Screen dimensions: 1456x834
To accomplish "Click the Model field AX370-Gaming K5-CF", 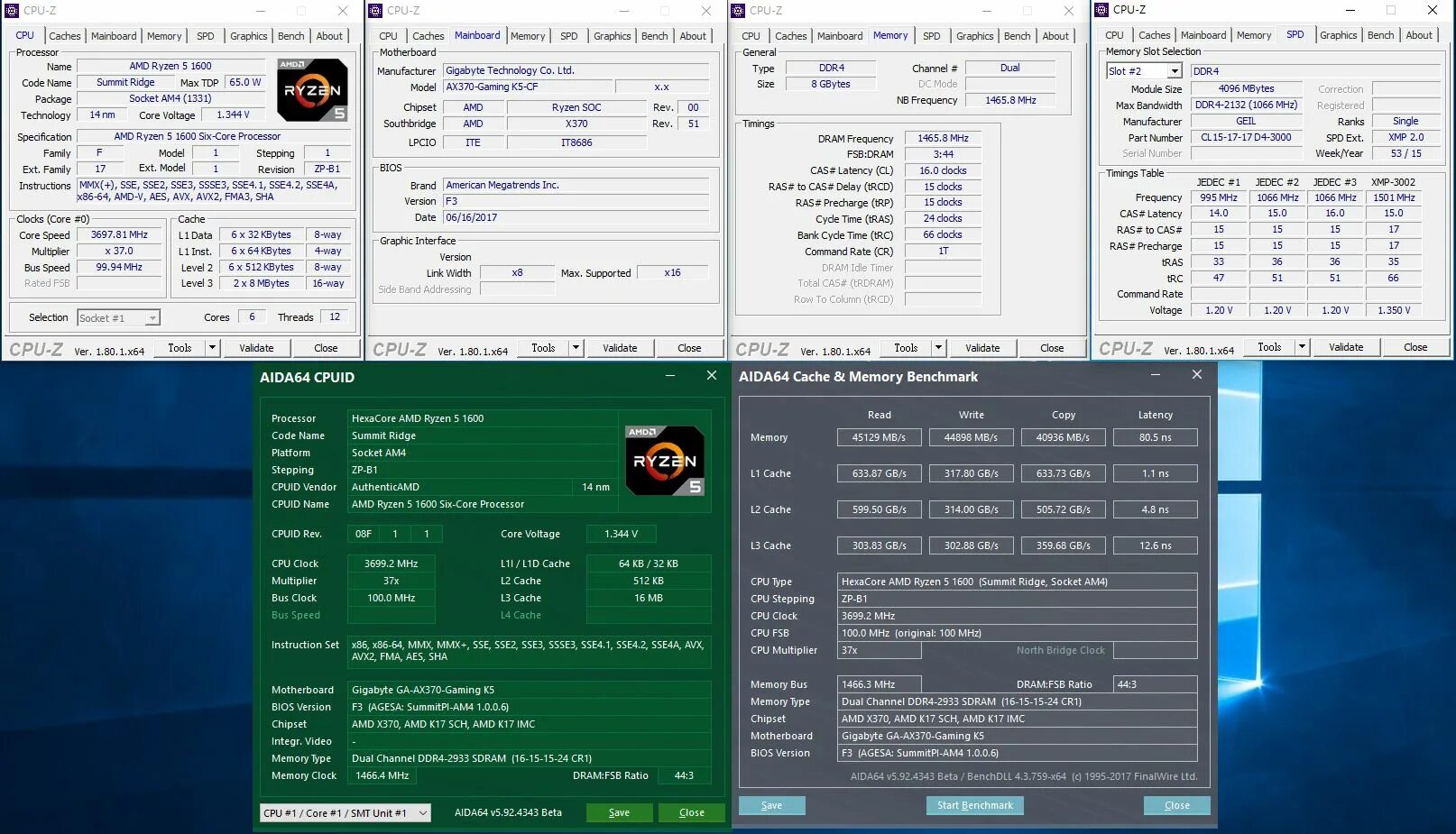I will coord(528,87).
